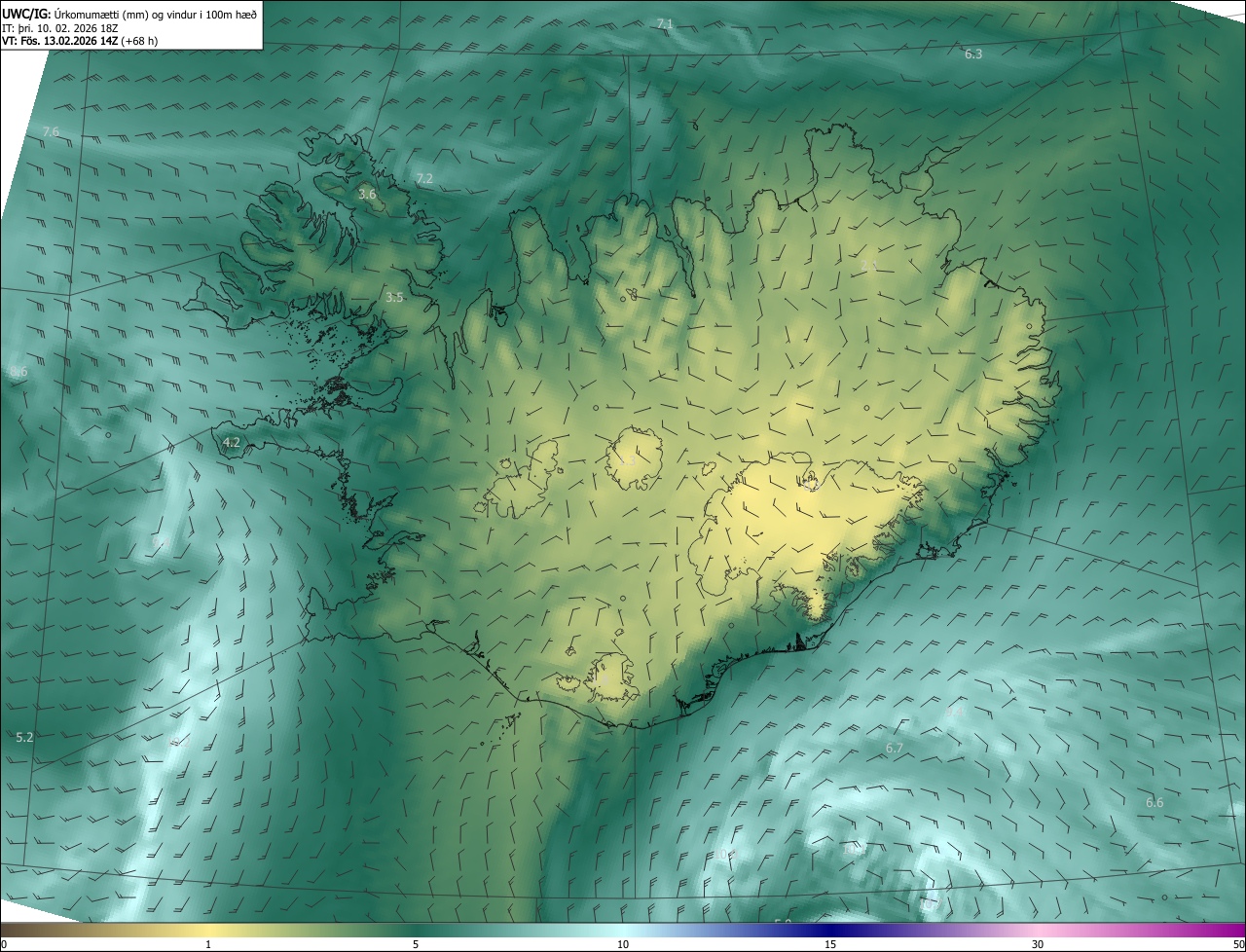Image resolution: width=1246 pixels, height=952 pixels.
Task: Click the 3.5 value label on the map
Action: [x=394, y=298]
